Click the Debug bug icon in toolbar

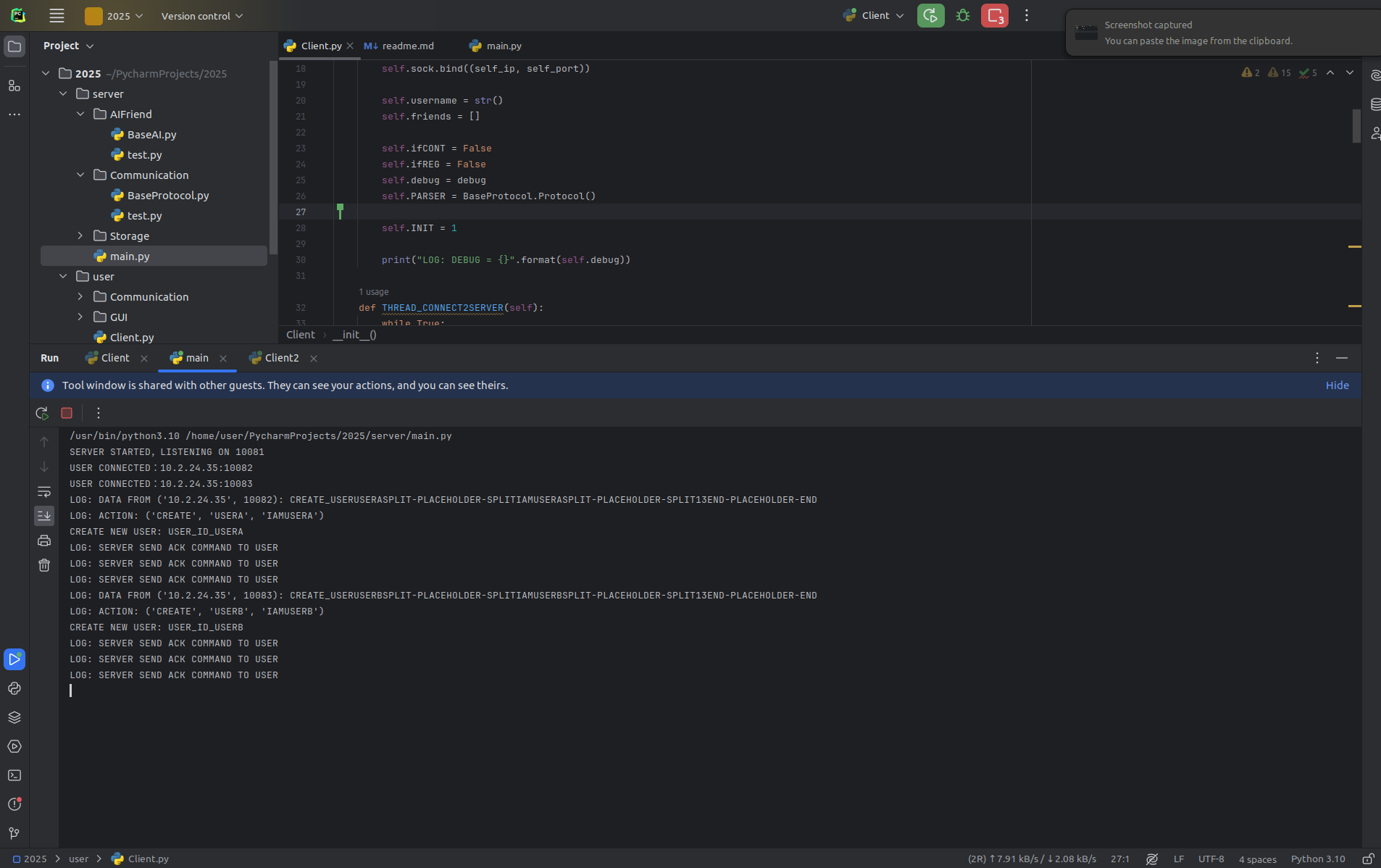point(962,15)
